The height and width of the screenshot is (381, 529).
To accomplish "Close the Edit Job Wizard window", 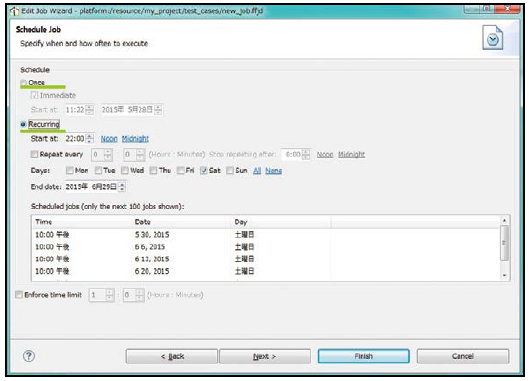I will (x=507, y=9).
